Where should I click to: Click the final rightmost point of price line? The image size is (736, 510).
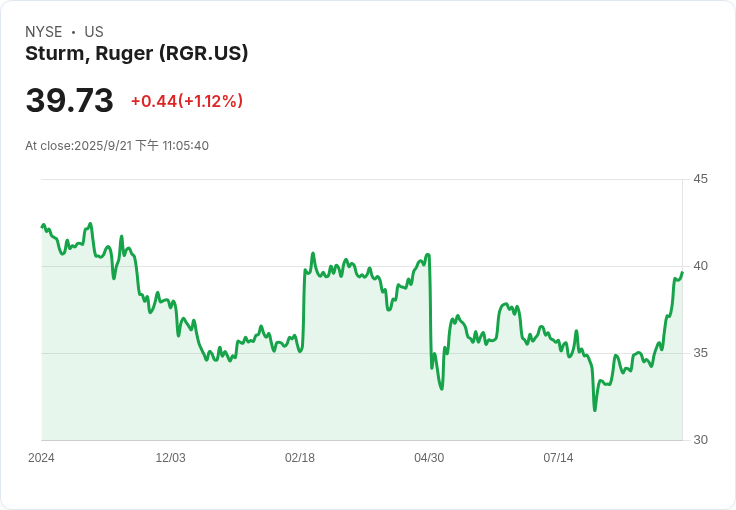pos(682,272)
